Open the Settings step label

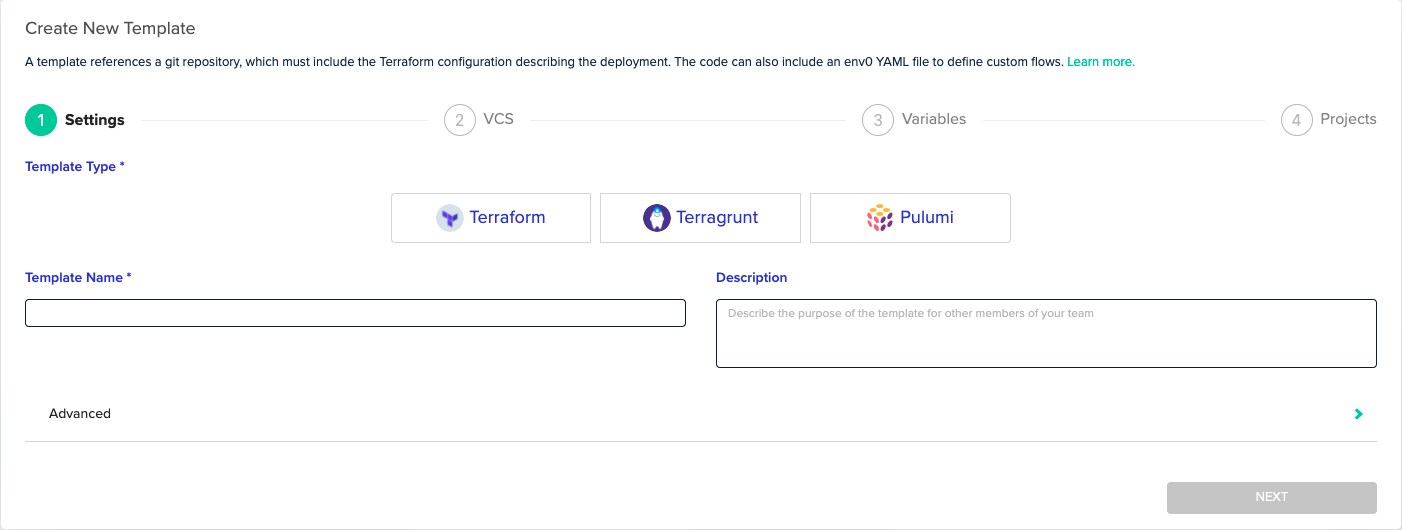click(x=95, y=120)
